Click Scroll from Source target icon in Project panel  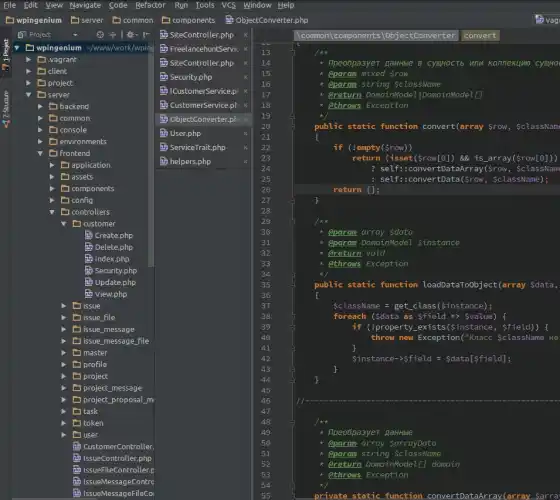[100, 35]
